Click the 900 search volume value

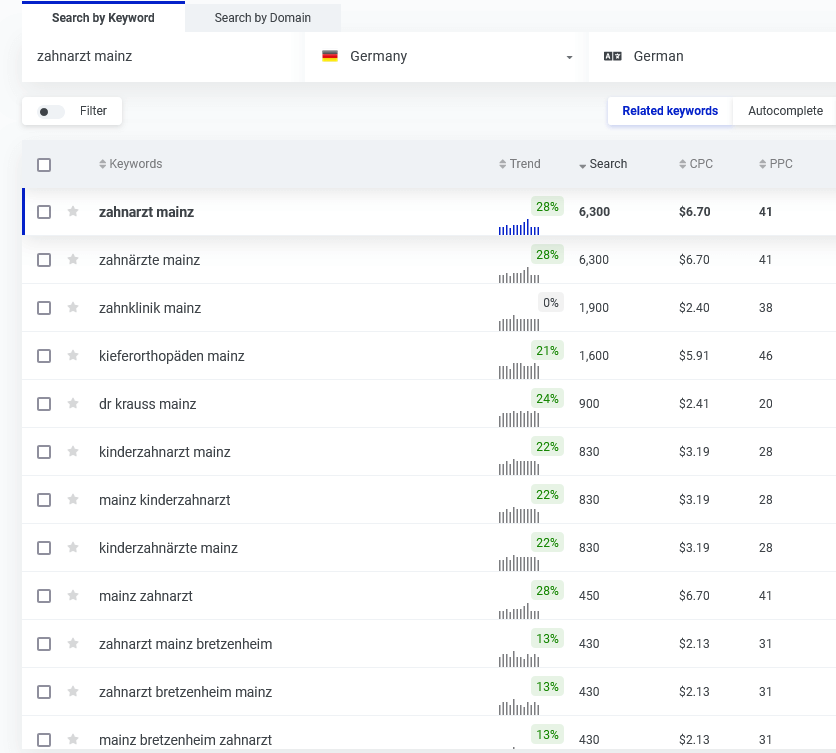pyautogui.click(x=589, y=404)
